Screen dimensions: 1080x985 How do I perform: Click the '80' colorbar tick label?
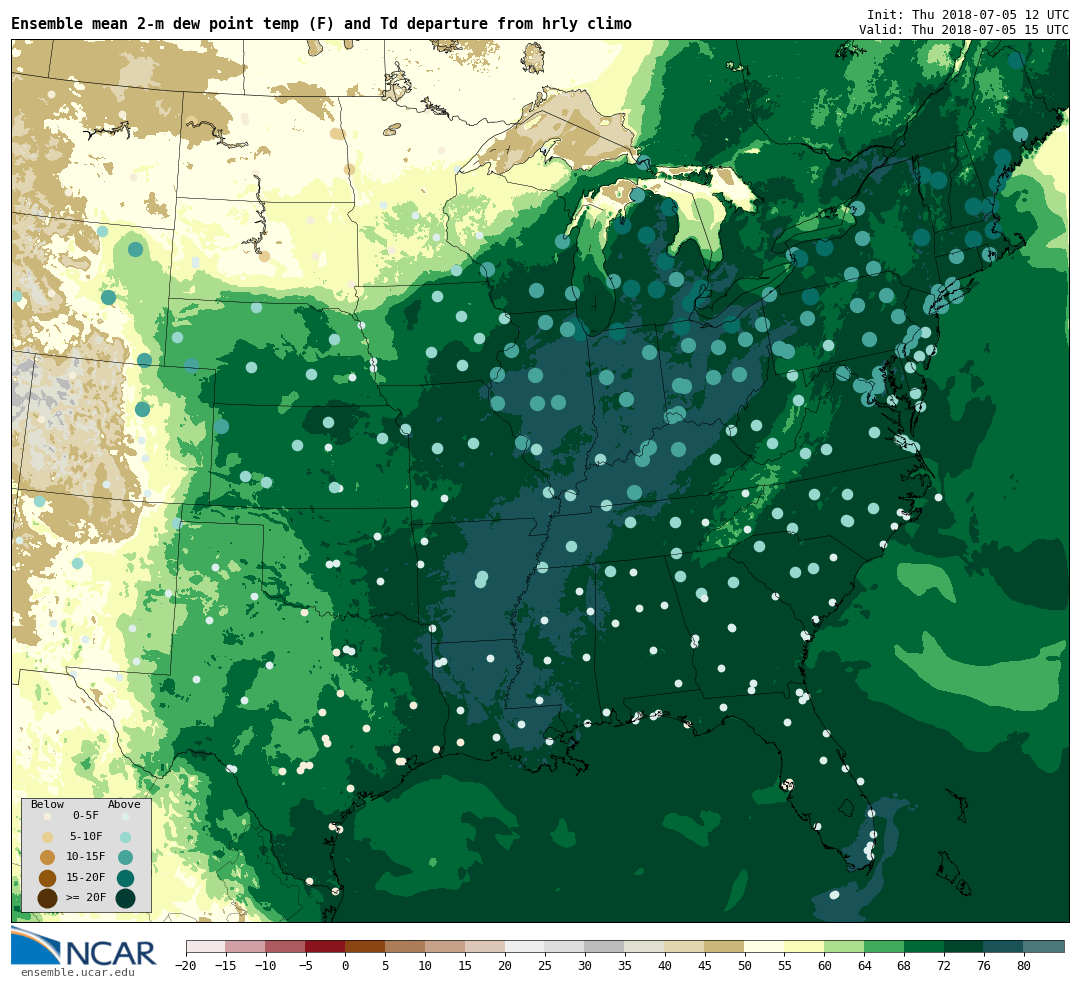pyautogui.click(x=1025, y=966)
